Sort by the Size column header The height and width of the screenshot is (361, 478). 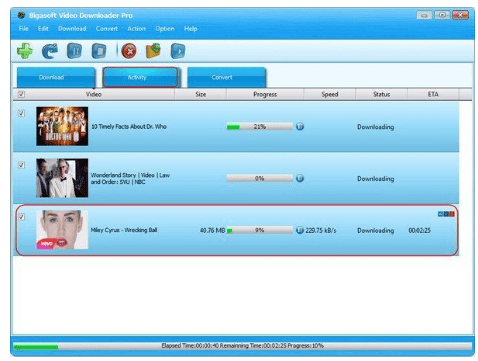tap(201, 94)
